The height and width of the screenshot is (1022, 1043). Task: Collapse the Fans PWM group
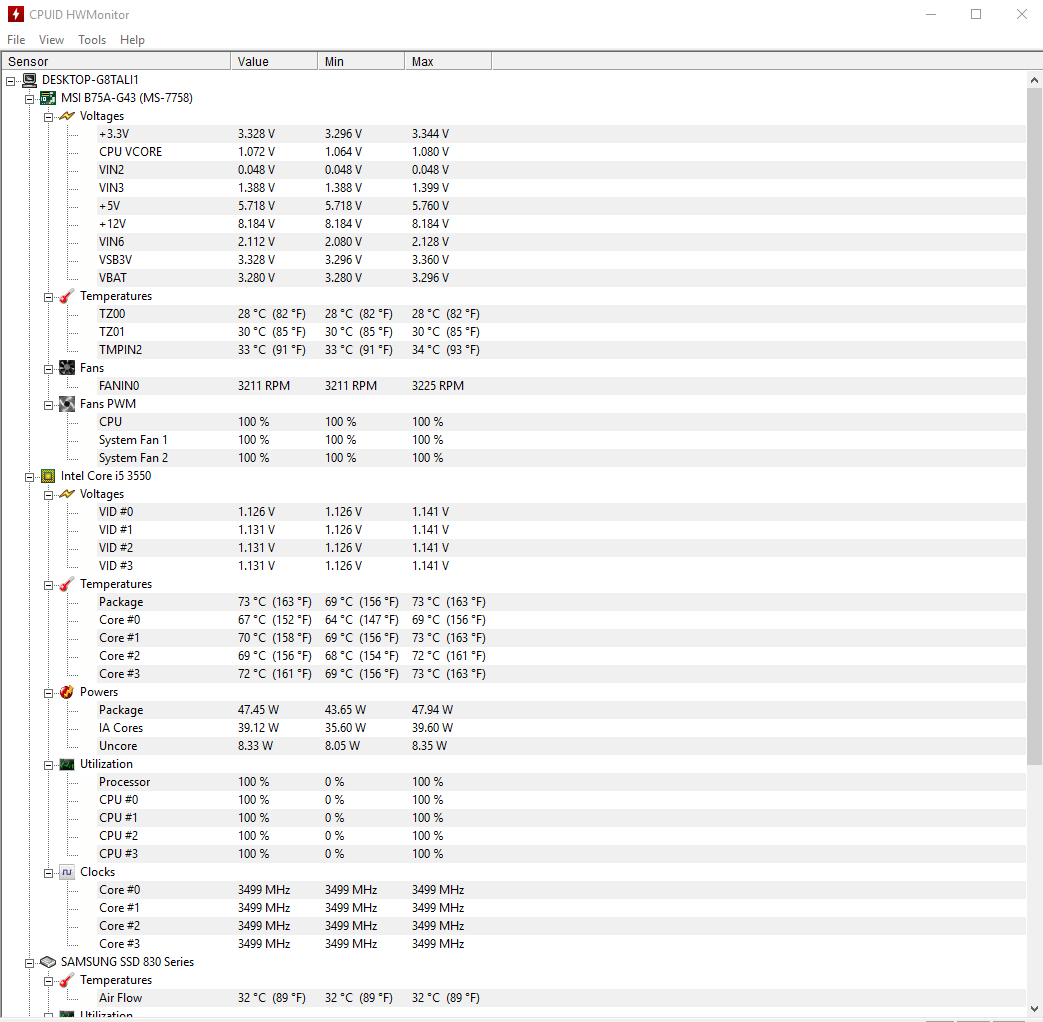(x=49, y=405)
